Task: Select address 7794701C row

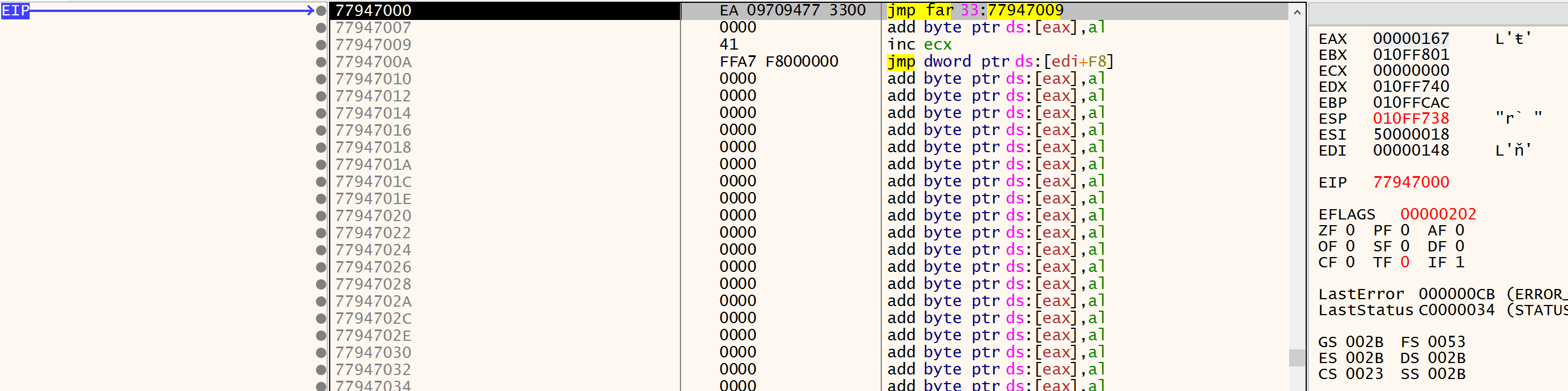Action: point(808,181)
